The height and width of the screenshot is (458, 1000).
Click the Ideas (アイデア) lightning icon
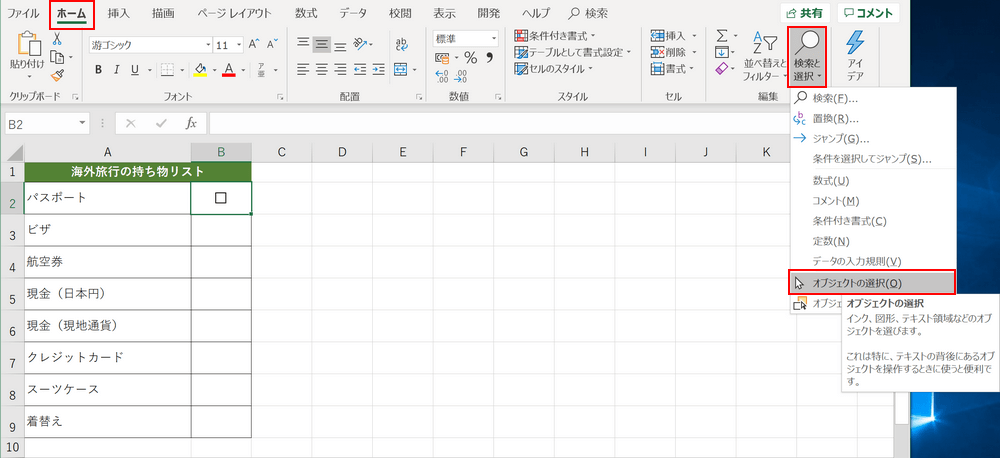point(855,57)
